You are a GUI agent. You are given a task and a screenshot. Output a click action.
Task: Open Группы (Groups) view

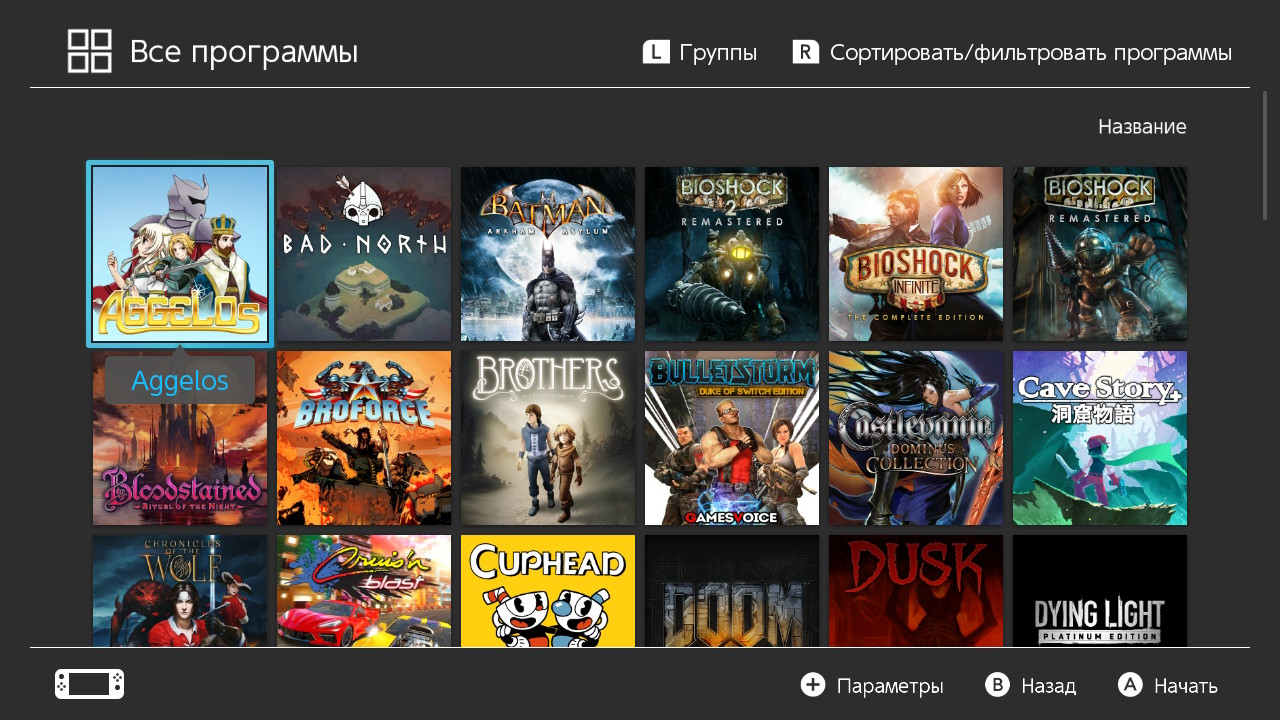point(718,52)
